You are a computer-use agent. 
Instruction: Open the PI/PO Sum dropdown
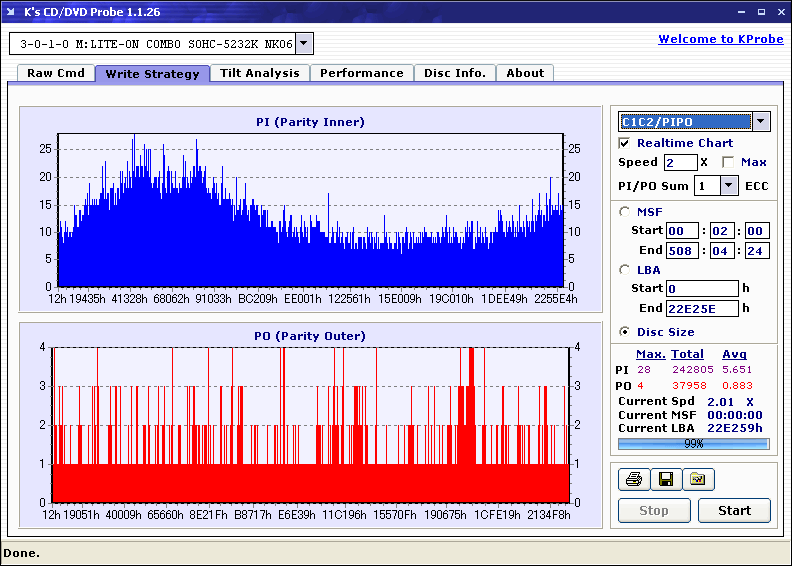pyautogui.click(x=728, y=185)
